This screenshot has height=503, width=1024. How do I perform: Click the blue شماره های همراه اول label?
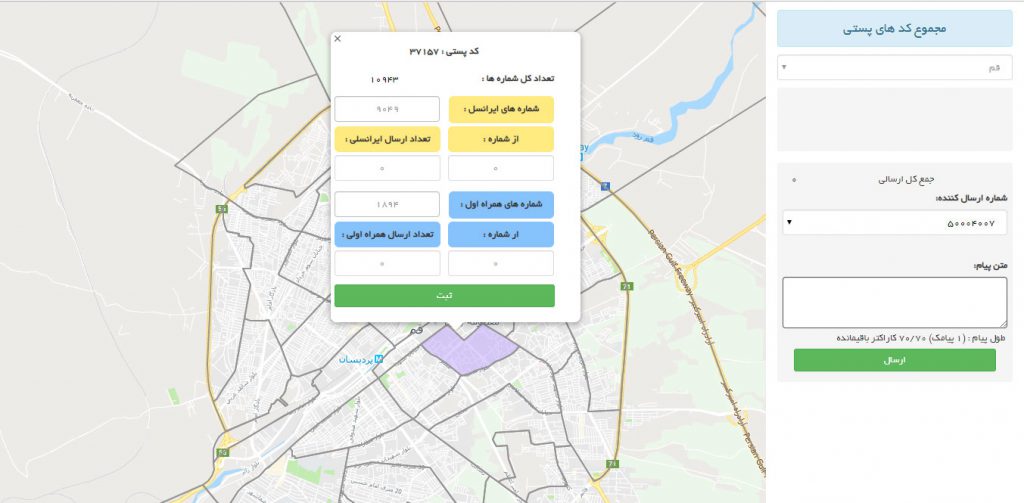501,204
